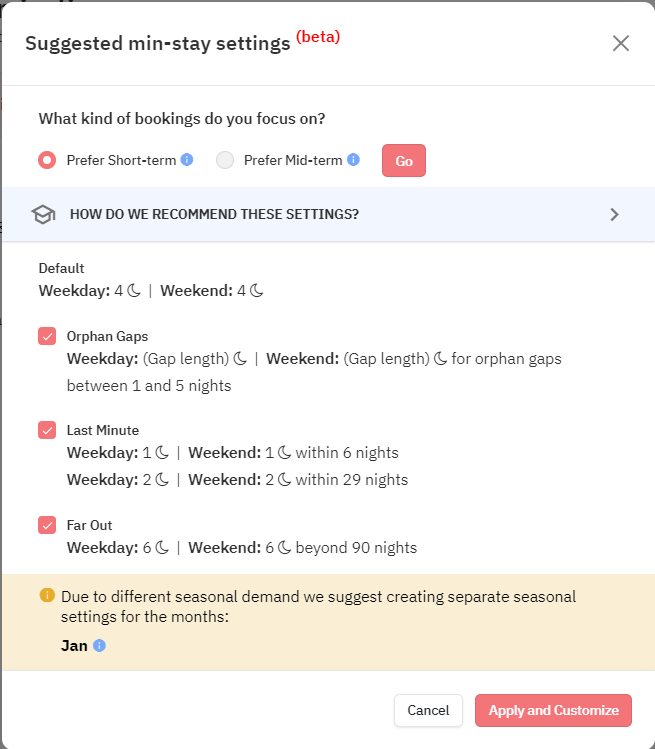Click info icon next to Prefer Short-term
This screenshot has width=655, height=749.
click(x=187, y=160)
